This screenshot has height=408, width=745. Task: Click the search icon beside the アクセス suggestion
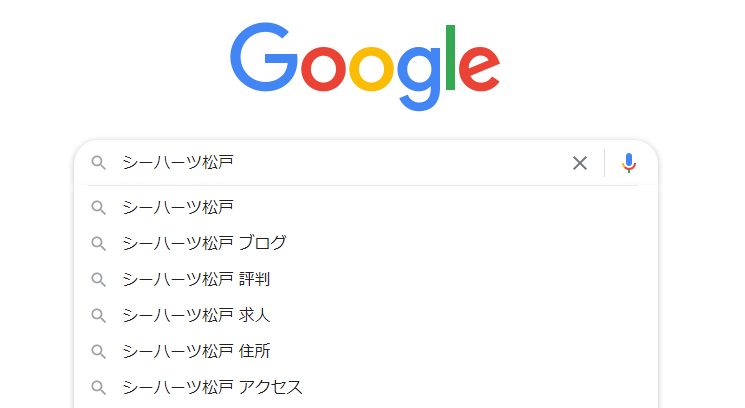(x=99, y=387)
